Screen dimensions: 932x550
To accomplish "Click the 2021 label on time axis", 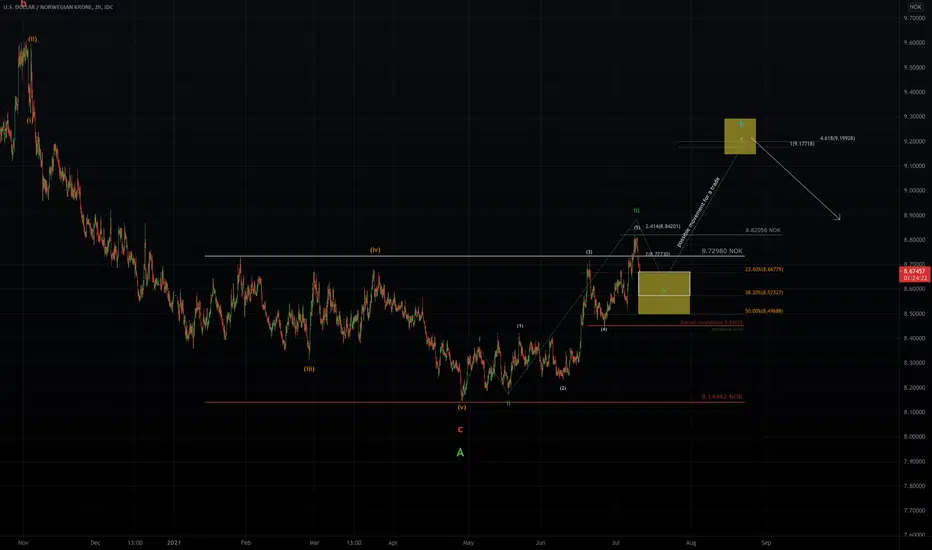I will coord(174,543).
